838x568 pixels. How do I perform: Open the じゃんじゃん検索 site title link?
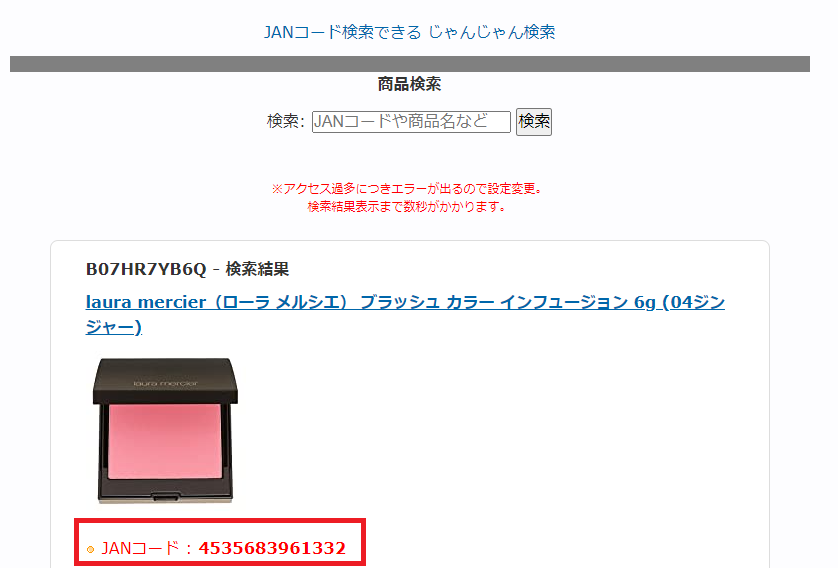(409, 32)
